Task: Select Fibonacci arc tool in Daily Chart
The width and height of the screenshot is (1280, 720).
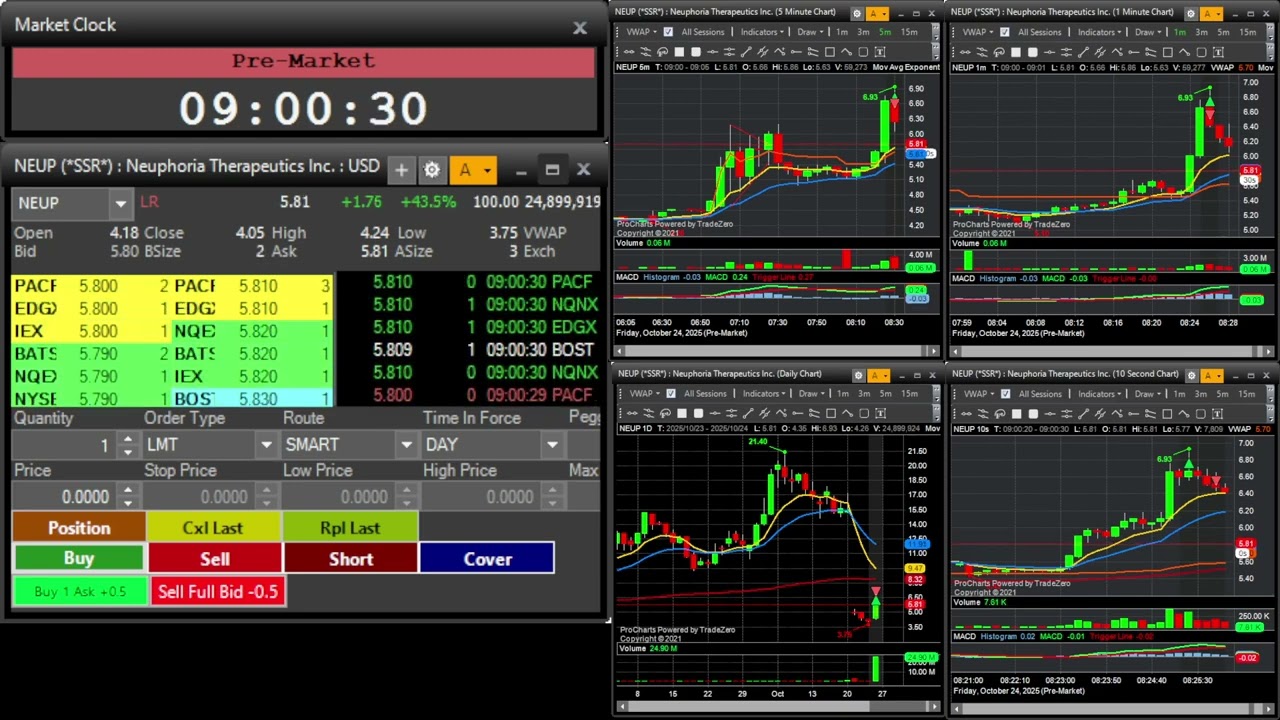Action: [x=665, y=412]
